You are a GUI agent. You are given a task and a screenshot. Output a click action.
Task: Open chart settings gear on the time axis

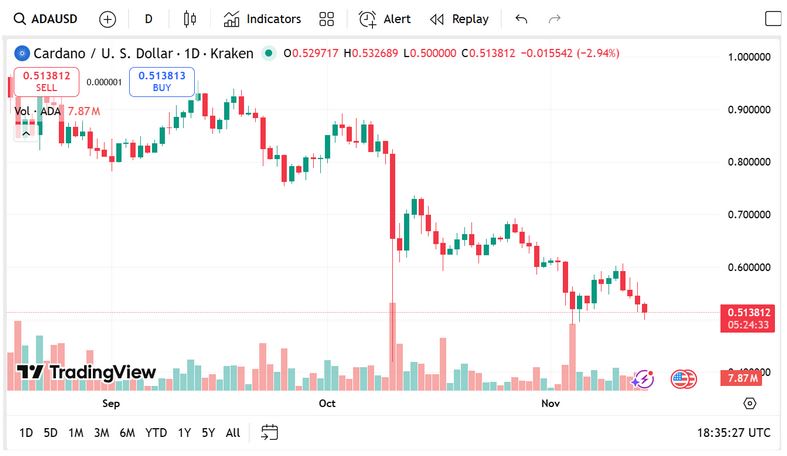click(x=750, y=403)
